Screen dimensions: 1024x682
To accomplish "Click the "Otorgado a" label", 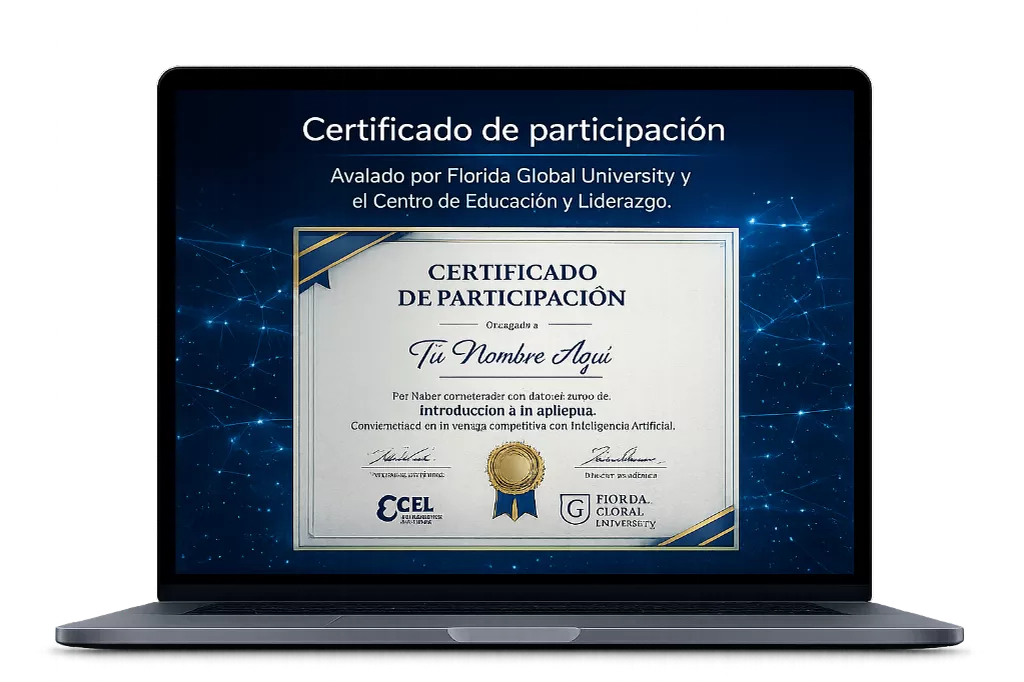I will tap(512, 325).
